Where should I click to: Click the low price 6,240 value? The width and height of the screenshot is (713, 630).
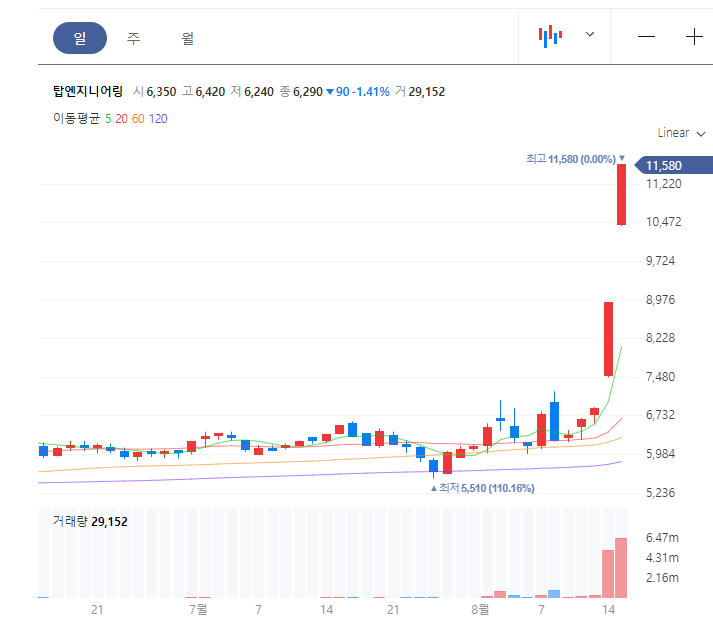(x=259, y=92)
